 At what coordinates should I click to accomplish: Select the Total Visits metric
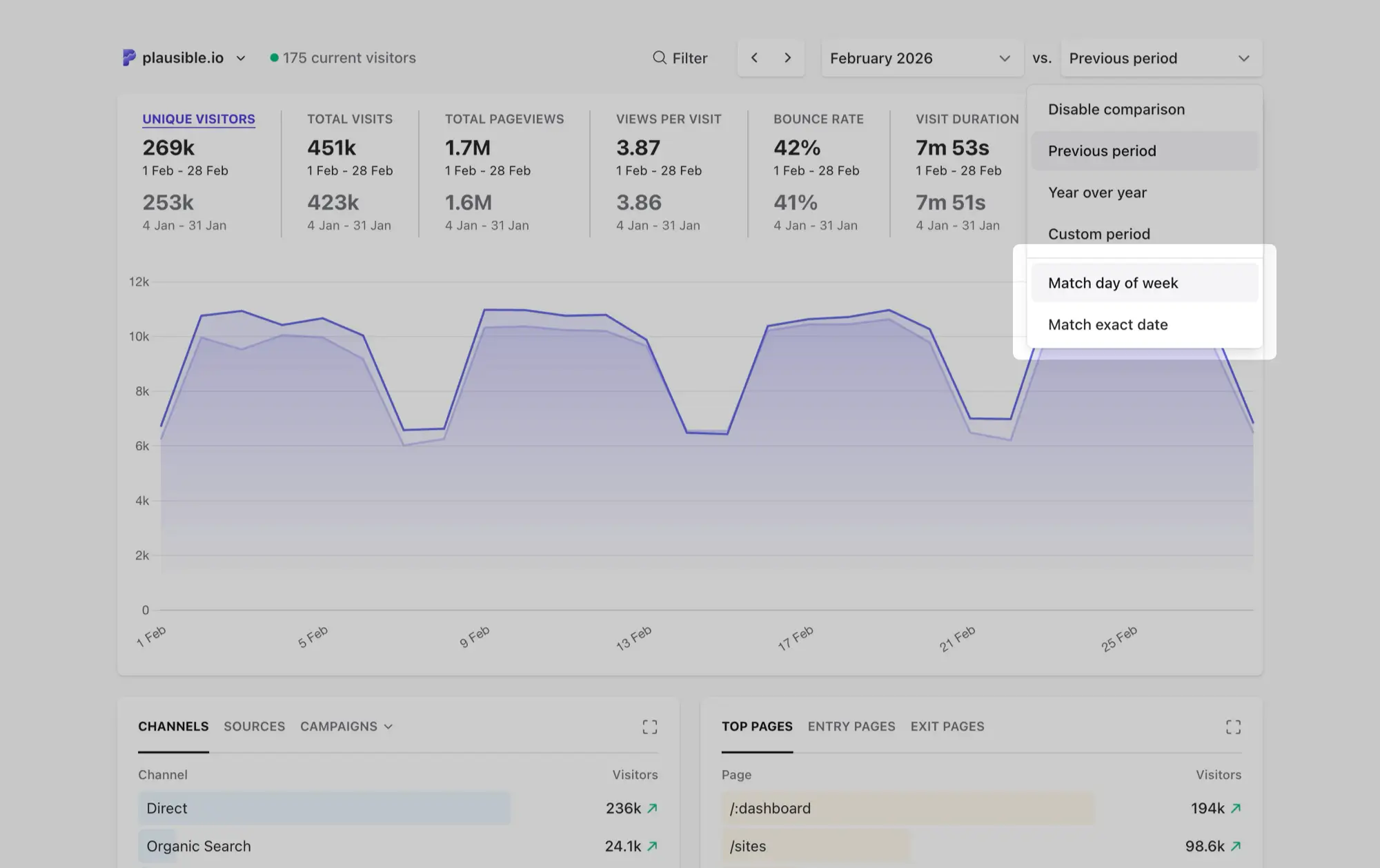pyautogui.click(x=349, y=119)
